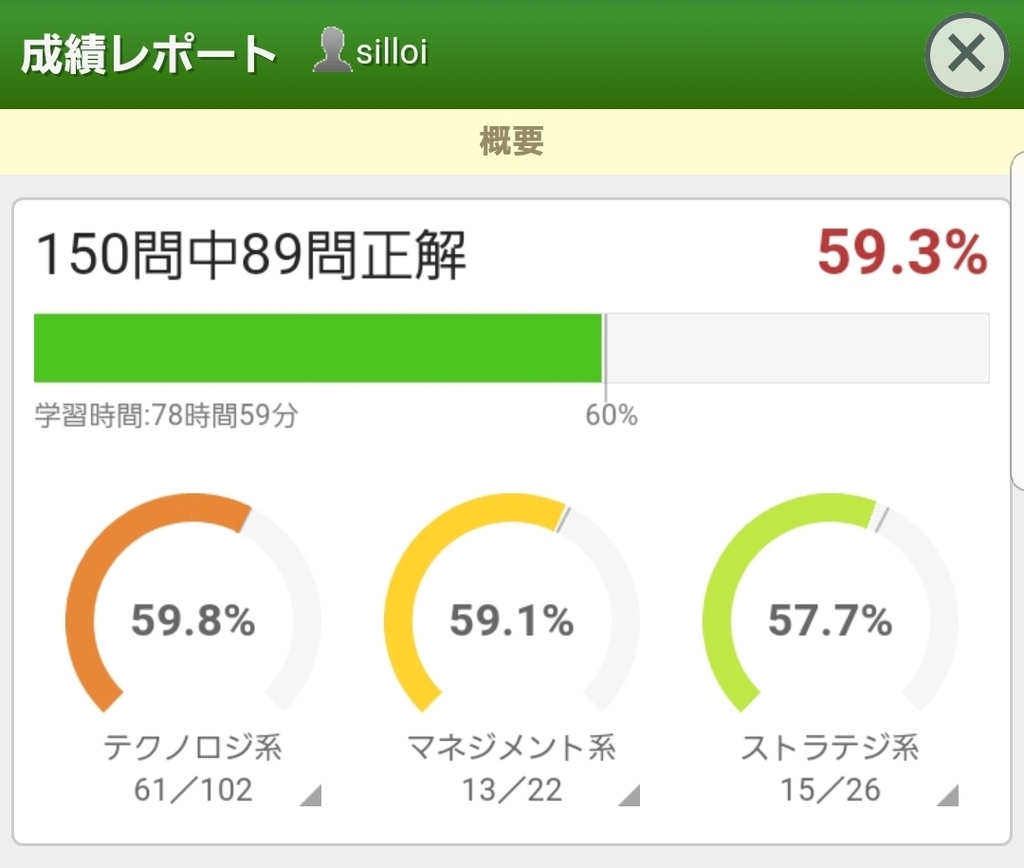The width and height of the screenshot is (1024, 868).
Task: Click the 59.3% overall score display
Action: tap(900, 256)
